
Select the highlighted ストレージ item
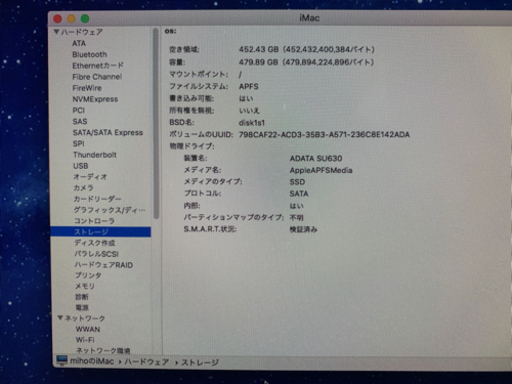(101, 232)
